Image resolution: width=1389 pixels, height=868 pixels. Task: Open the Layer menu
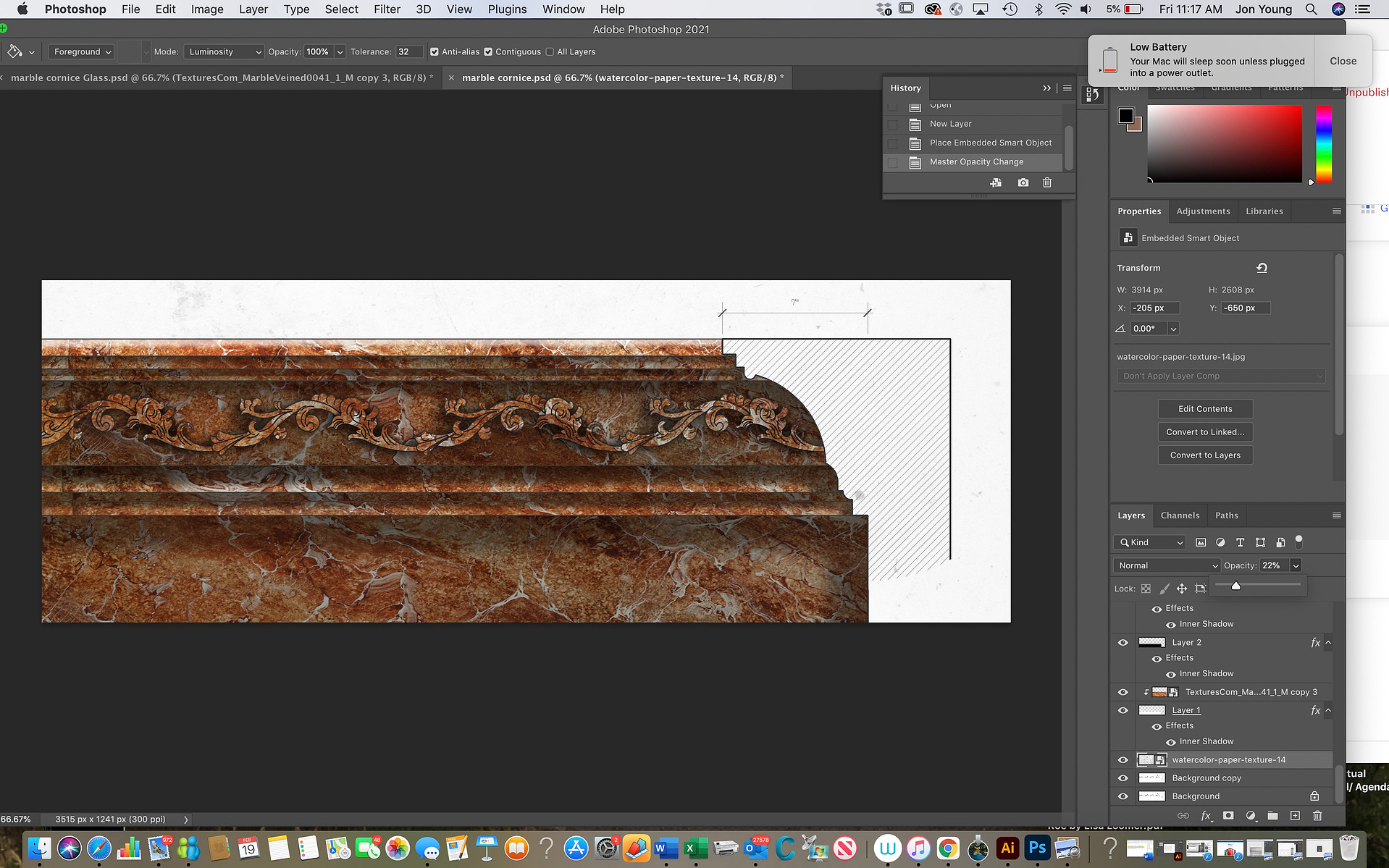click(253, 9)
